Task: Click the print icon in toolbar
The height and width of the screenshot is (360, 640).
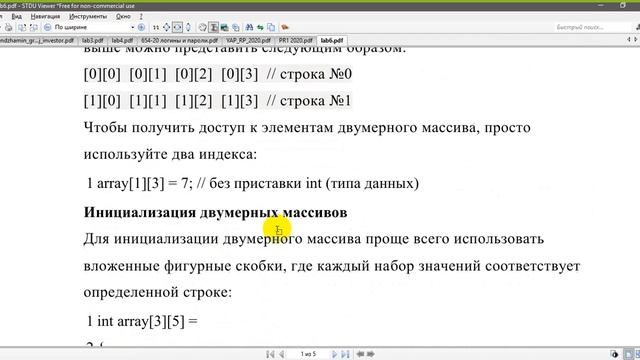Action: point(9,27)
